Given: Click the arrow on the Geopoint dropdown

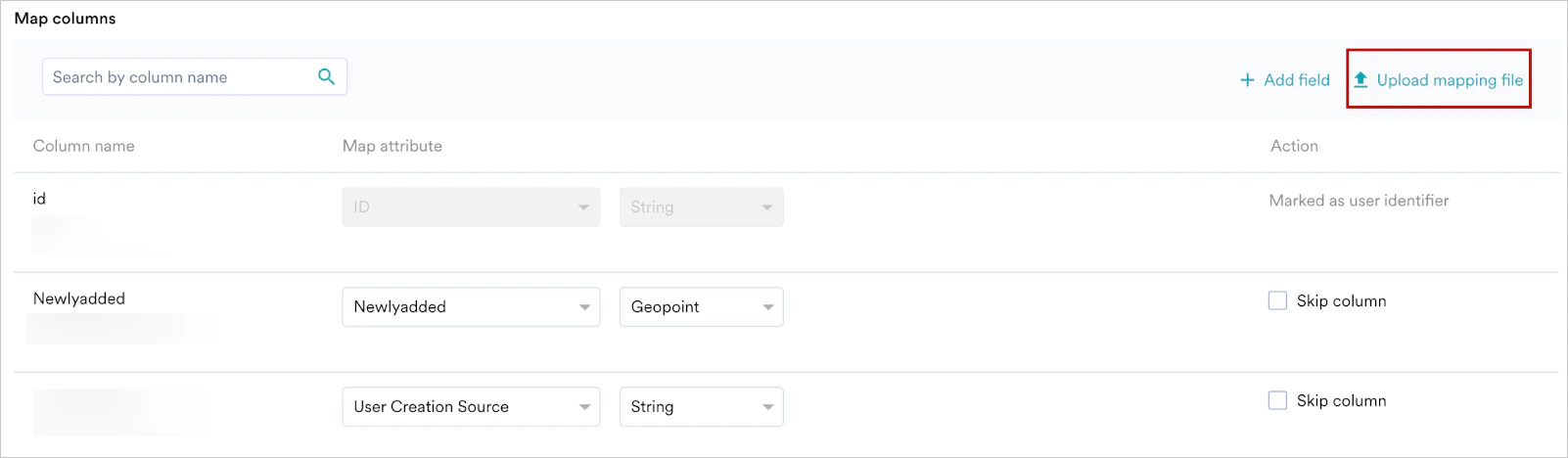Looking at the screenshot, I should click(767, 307).
